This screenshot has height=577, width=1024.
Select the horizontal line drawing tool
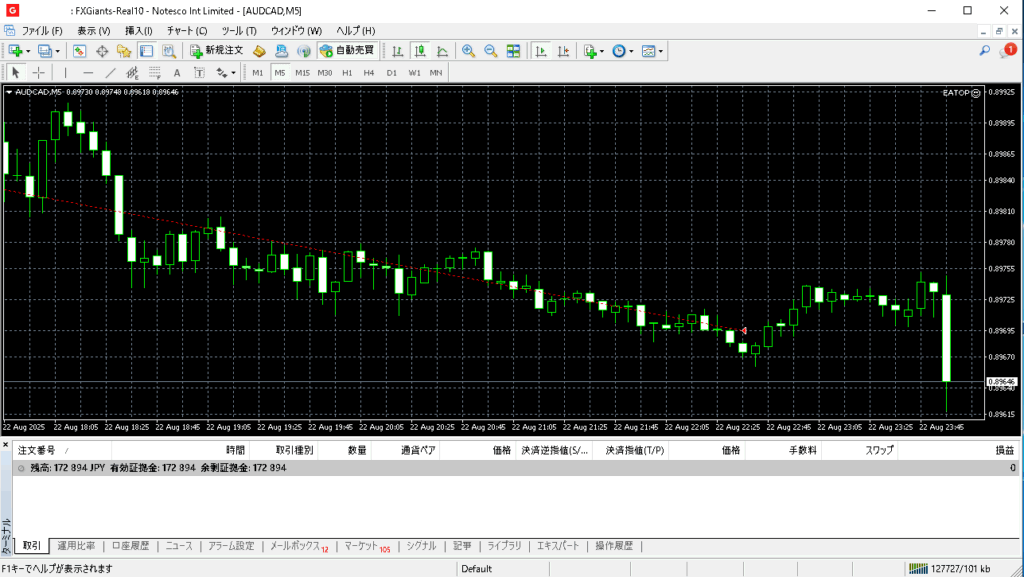click(88, 73)
